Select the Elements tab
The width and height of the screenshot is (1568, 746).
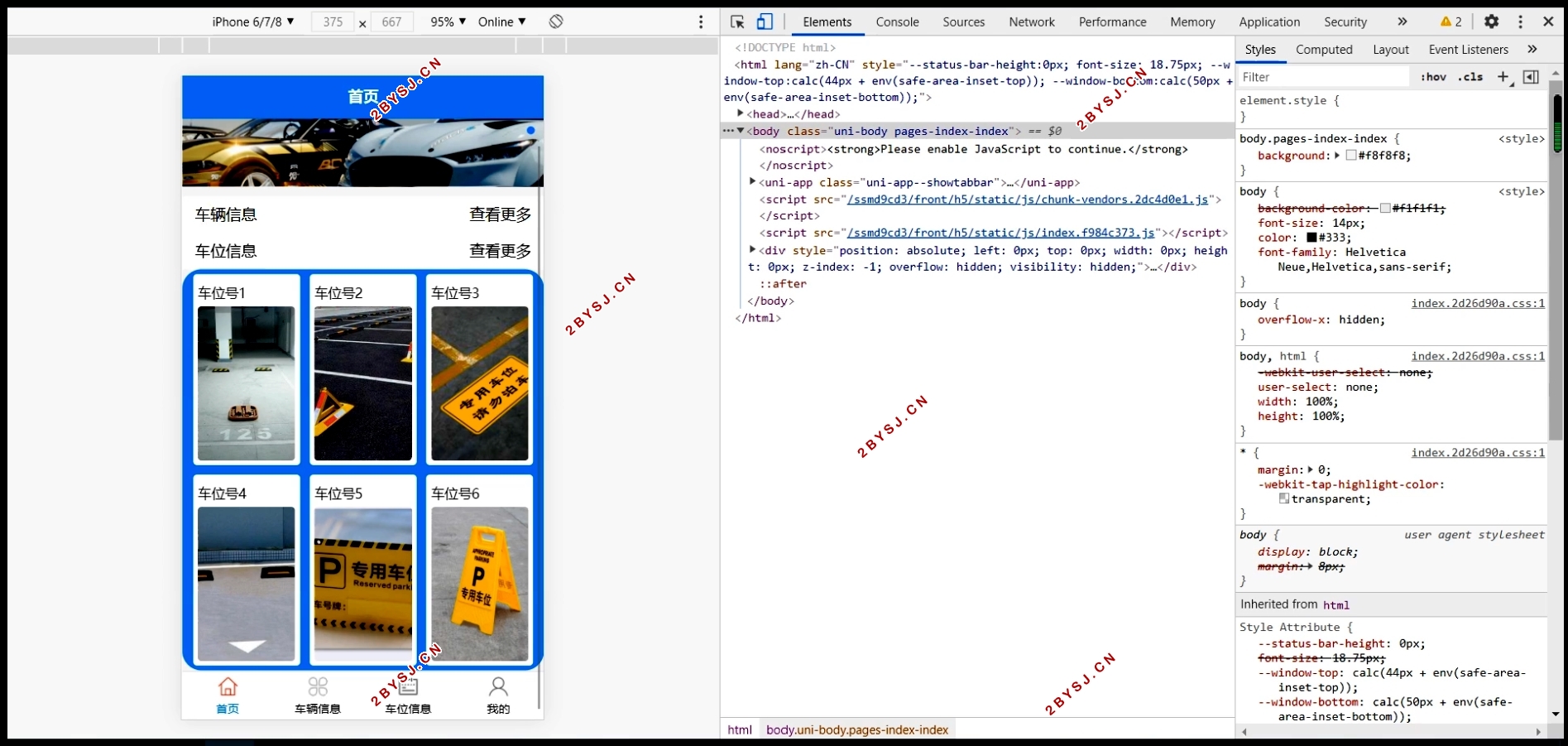coord(827,22)
